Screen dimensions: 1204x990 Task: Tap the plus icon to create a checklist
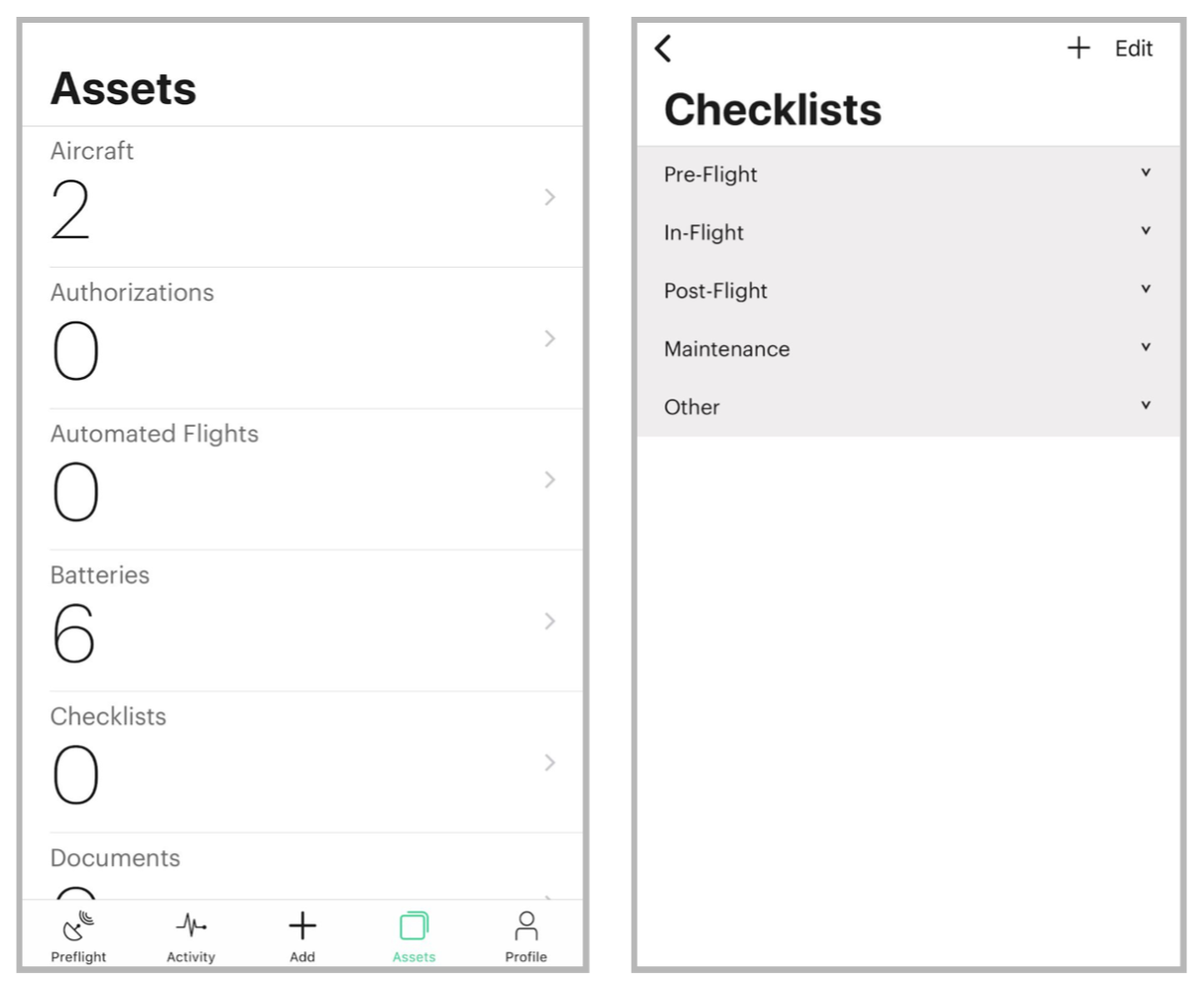pos(1077,48)
